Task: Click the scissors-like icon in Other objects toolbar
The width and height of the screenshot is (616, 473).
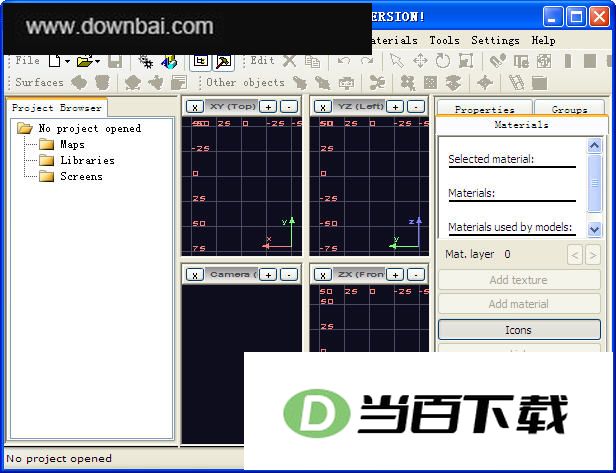Action: click(377, 82)
